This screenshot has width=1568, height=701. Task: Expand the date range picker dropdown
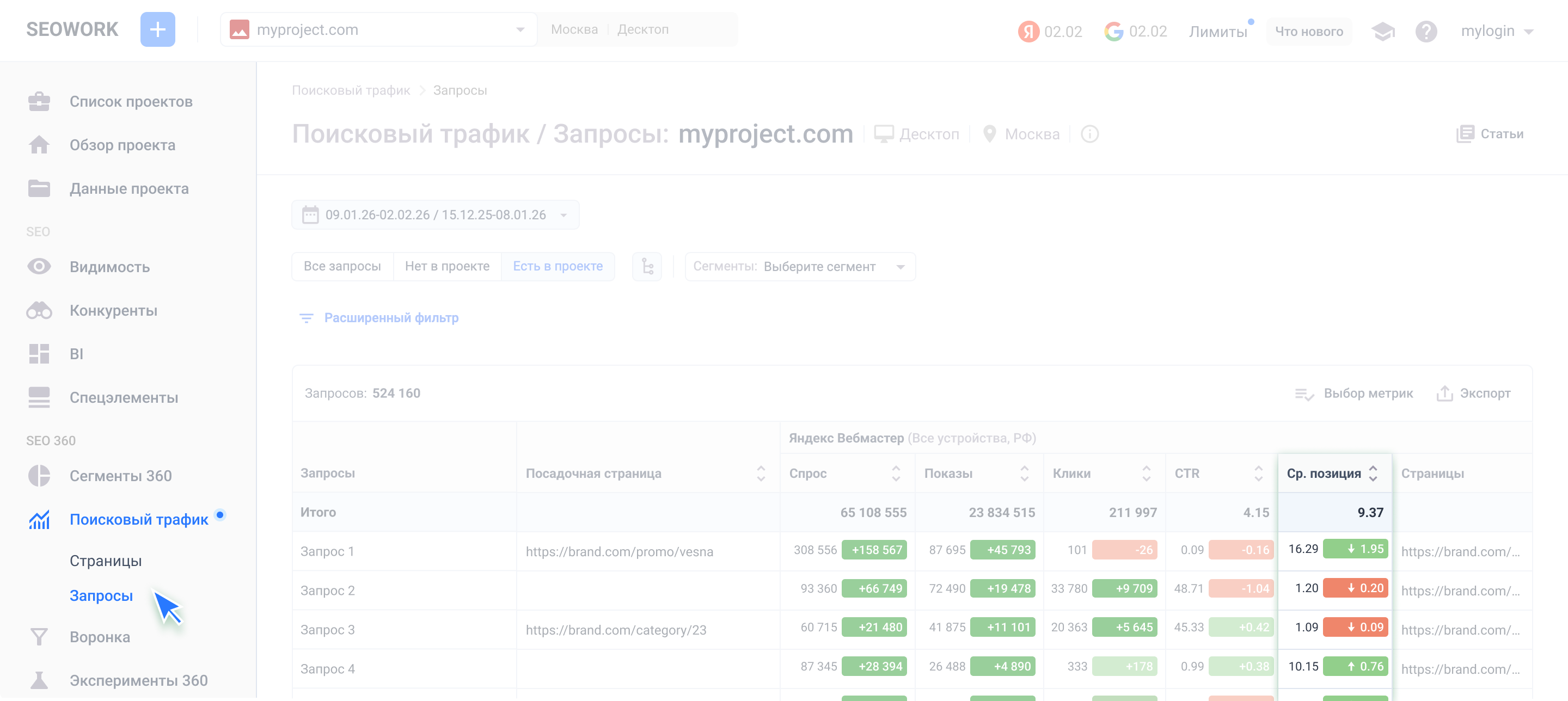pyautogui.click(x=434, y=215)
